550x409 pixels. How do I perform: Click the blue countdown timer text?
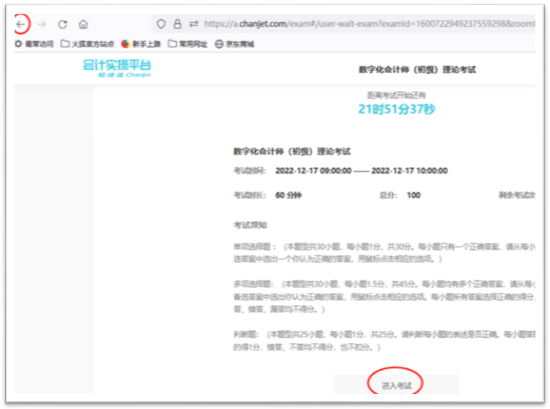click(397, 109)
